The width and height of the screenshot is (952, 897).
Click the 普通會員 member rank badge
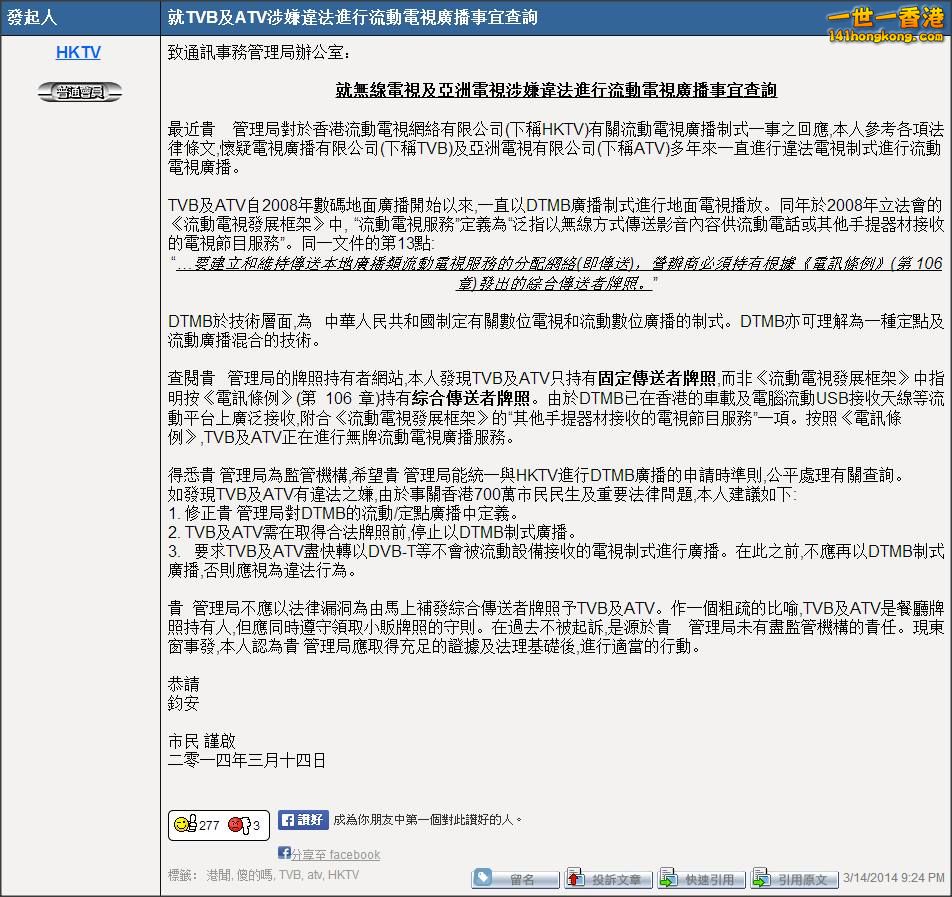point(79,90)
